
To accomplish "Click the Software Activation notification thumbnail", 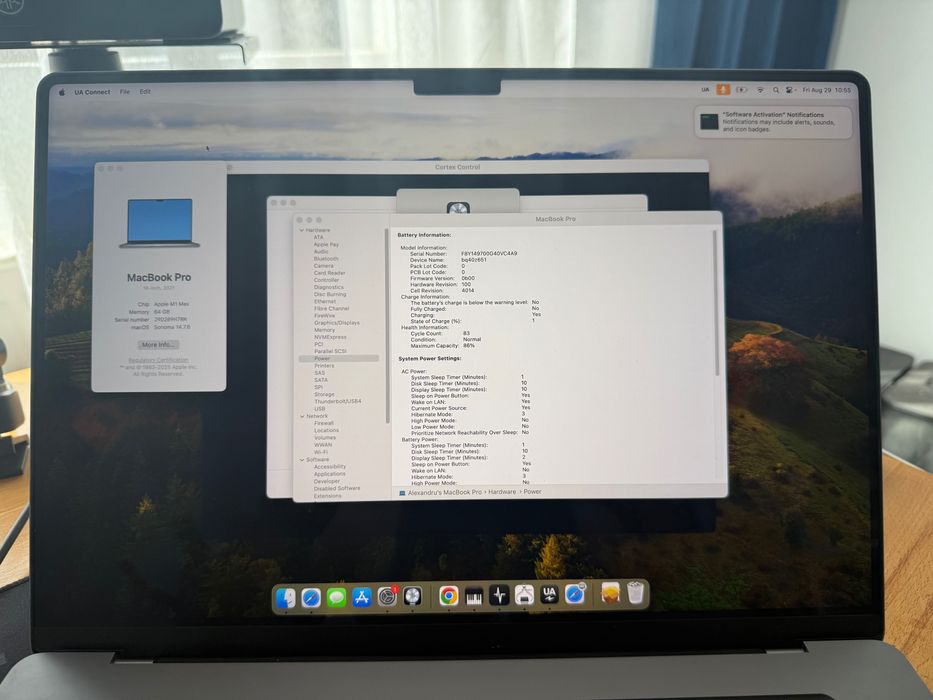I will pos(709,121).
